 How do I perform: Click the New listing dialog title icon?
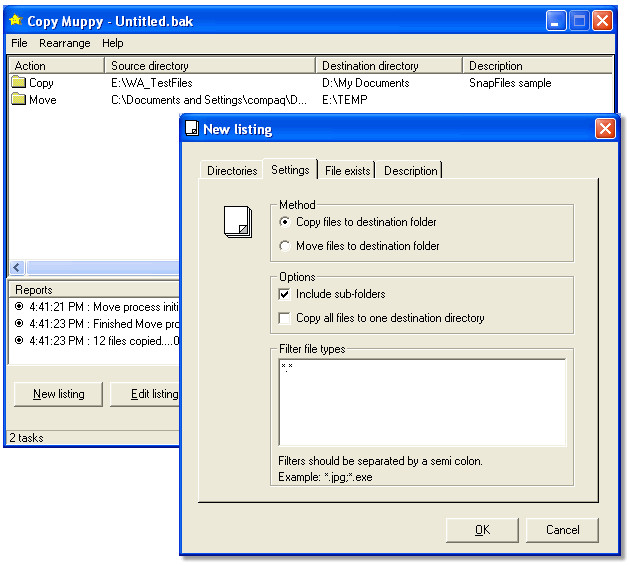click(192, 129)
